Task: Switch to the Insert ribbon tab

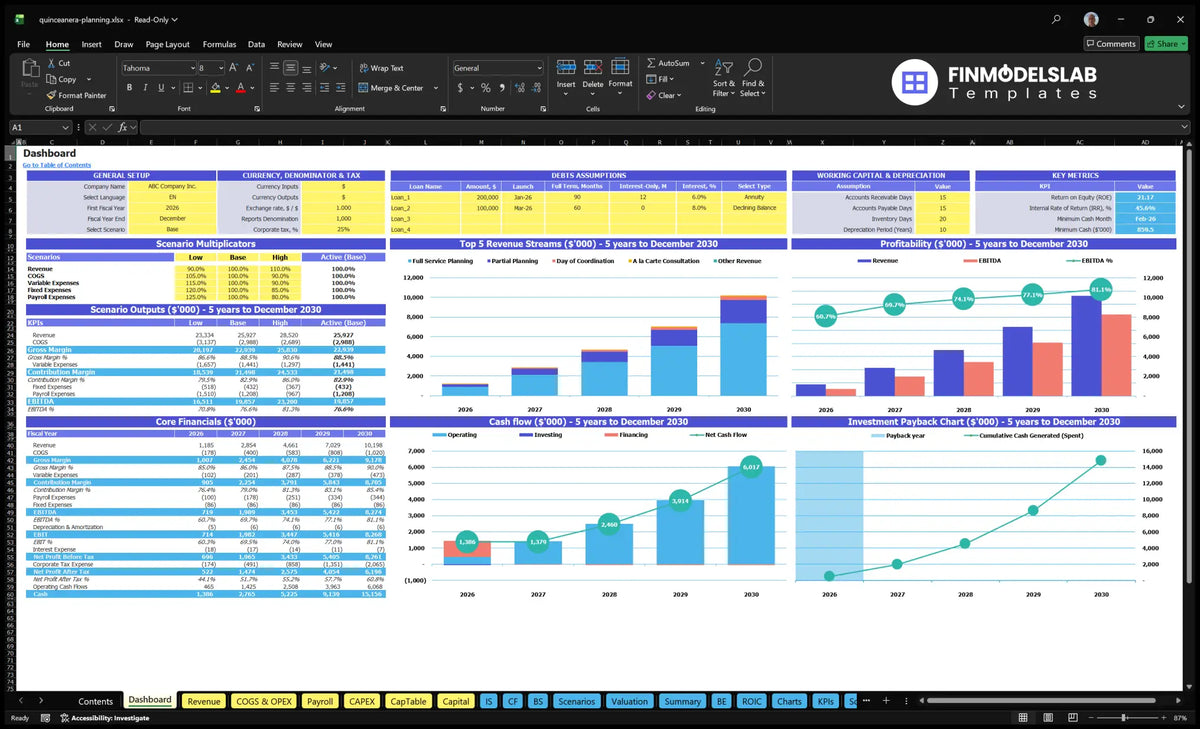Action: pos(91,44)
